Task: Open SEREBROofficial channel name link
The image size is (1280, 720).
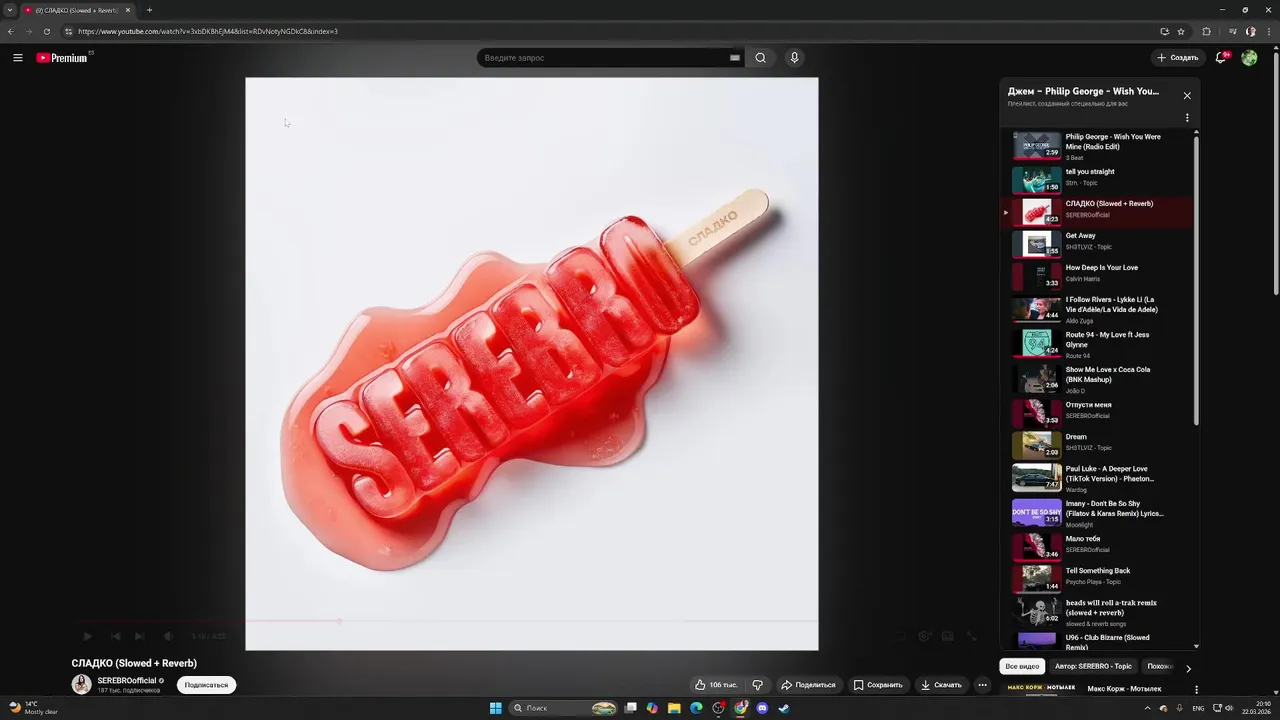Action: click(x=127, y=680)
